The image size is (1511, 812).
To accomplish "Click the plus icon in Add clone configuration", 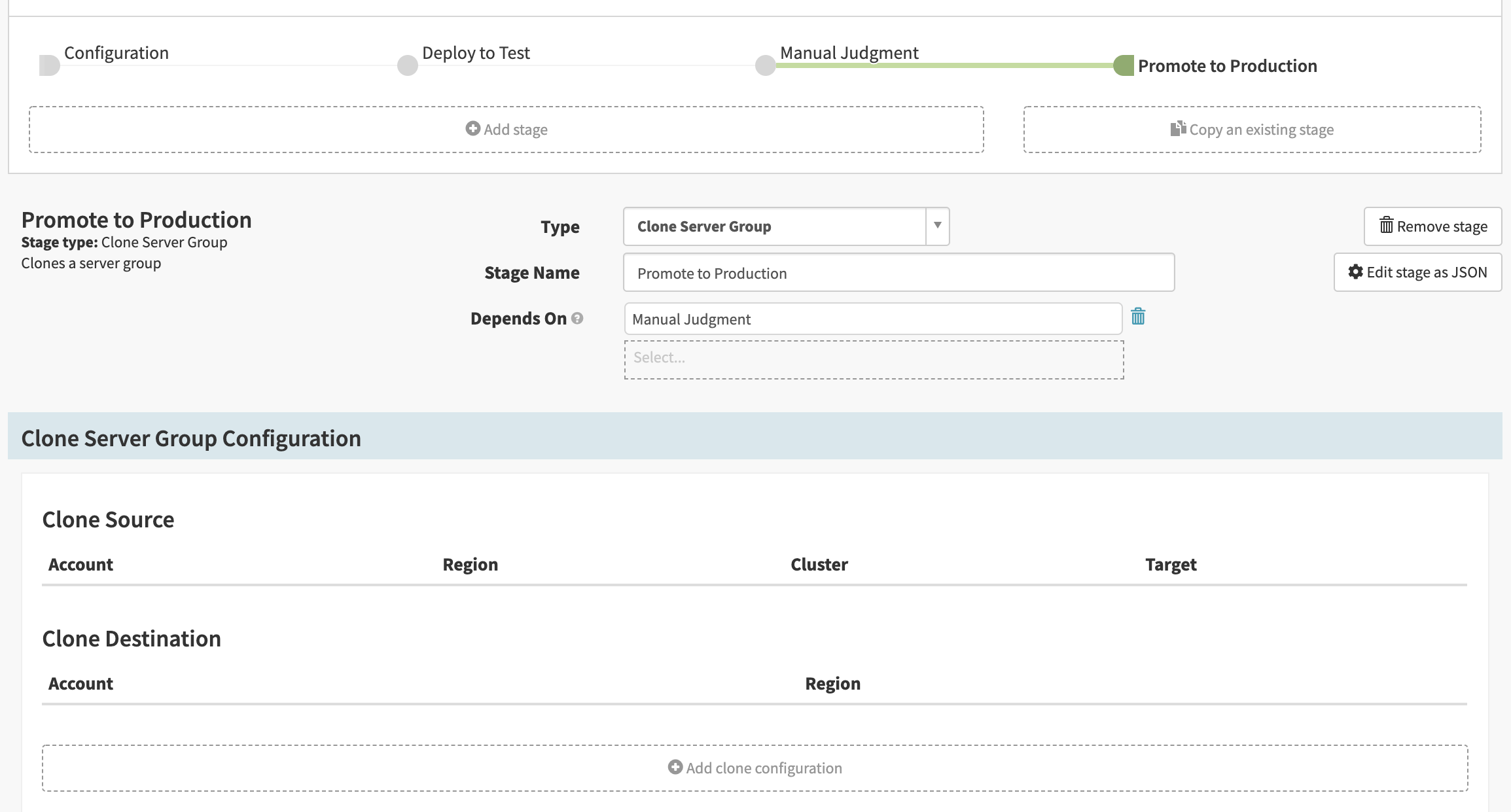I will 675,767.
